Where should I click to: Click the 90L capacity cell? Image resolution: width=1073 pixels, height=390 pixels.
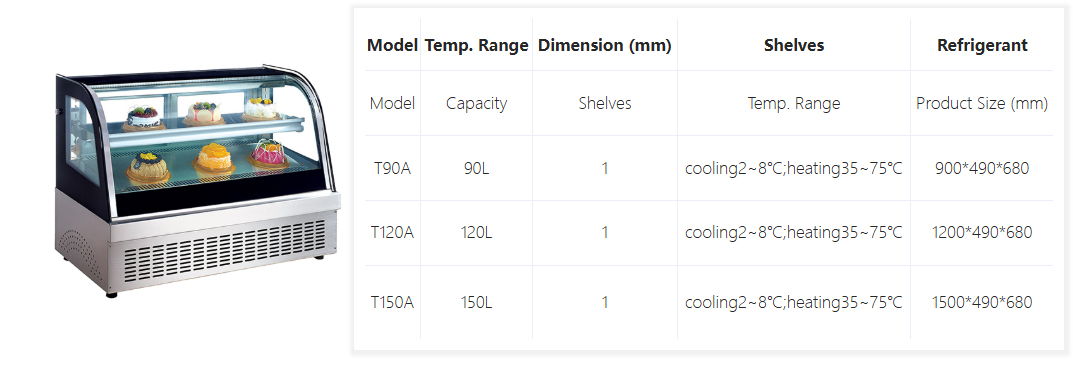tap(476, 168)
